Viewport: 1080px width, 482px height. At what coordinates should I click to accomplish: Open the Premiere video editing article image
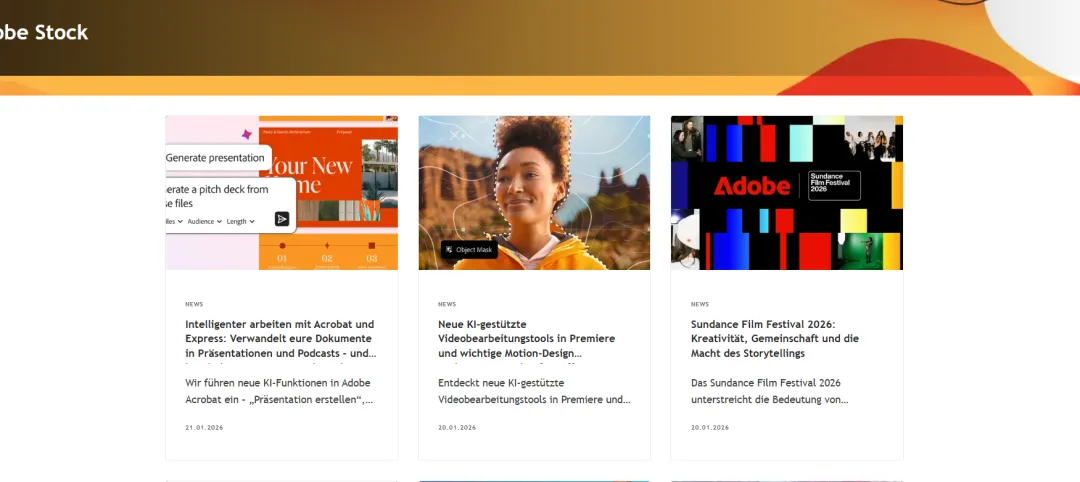(x=534, y=193)
